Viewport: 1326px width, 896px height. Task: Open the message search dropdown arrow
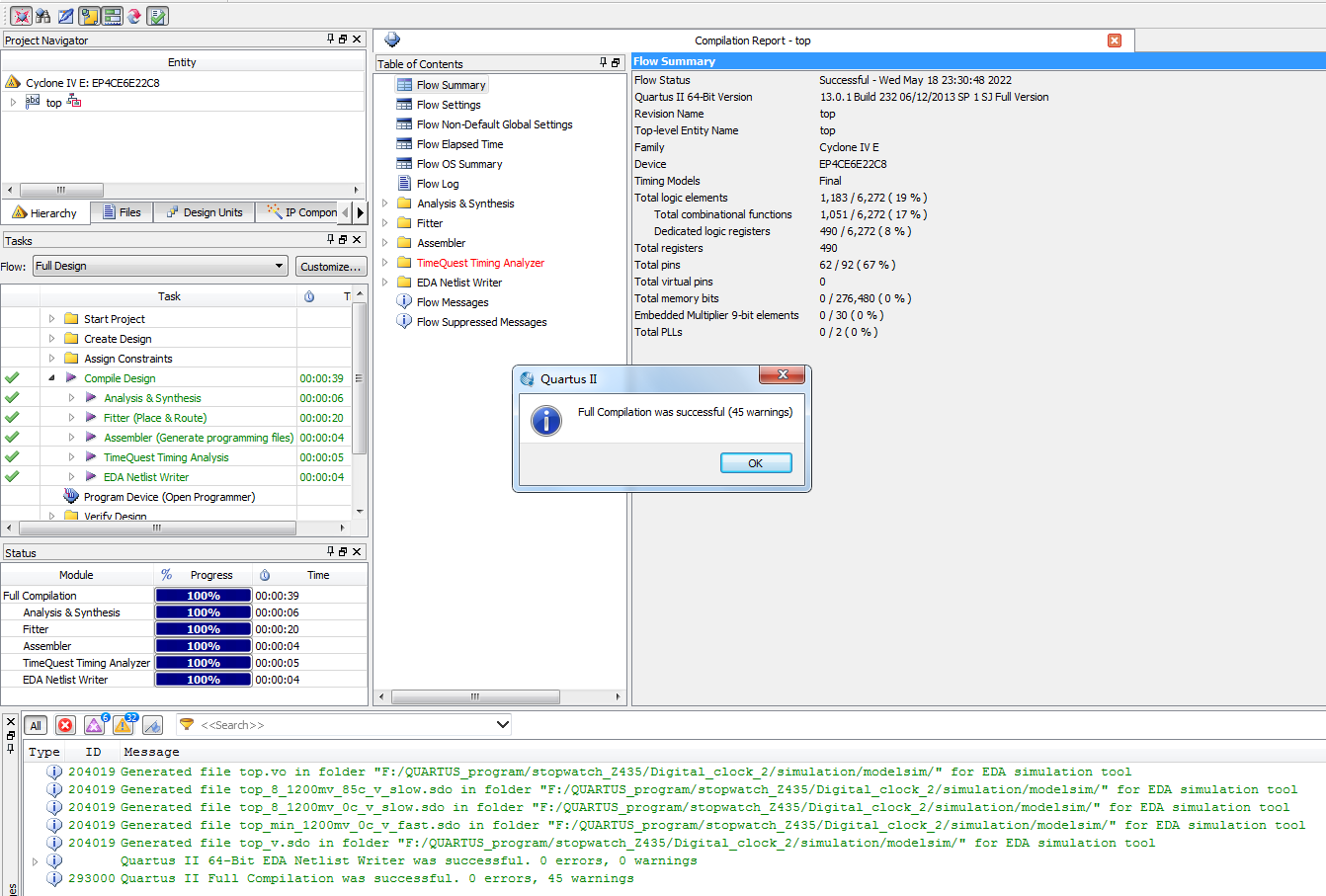coord(502,724)
